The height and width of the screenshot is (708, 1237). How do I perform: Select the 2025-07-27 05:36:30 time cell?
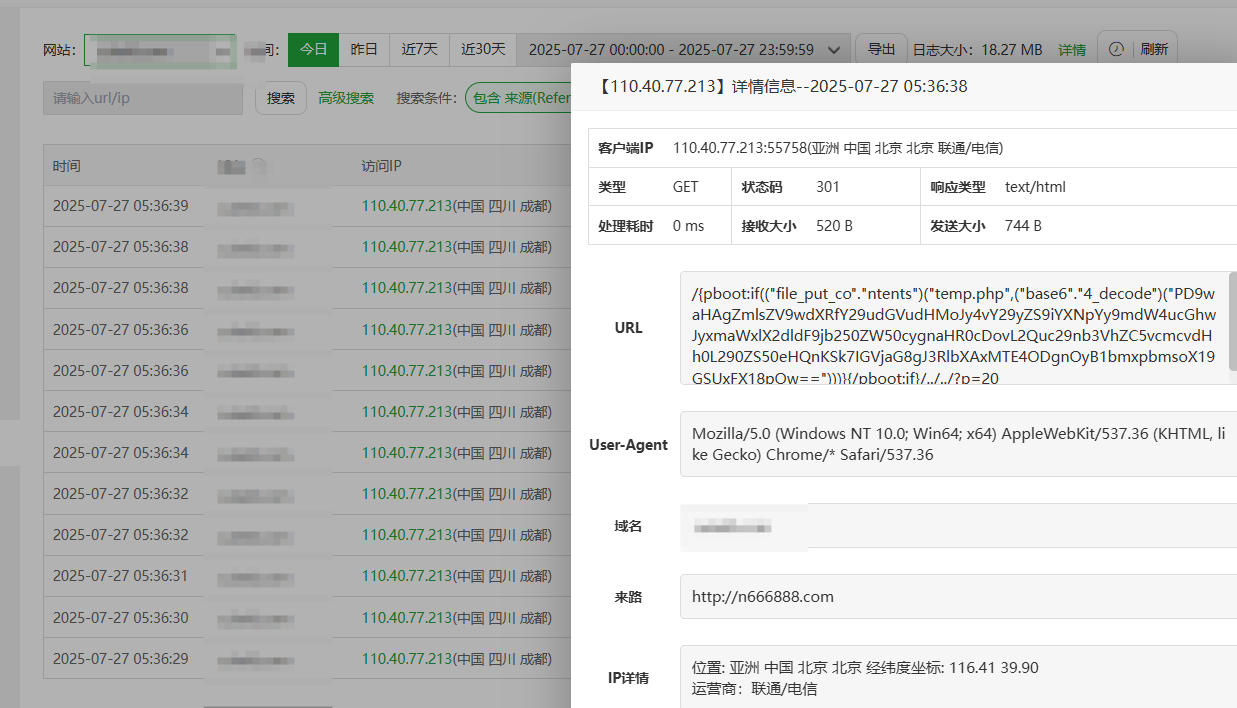[x=120, y=617]
